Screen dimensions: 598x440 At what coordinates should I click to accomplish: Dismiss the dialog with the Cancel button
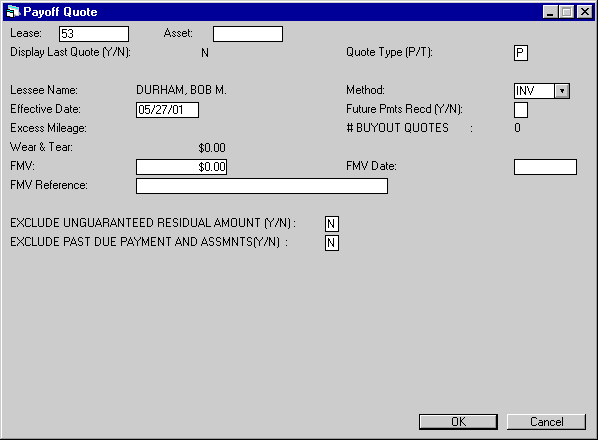547,422
